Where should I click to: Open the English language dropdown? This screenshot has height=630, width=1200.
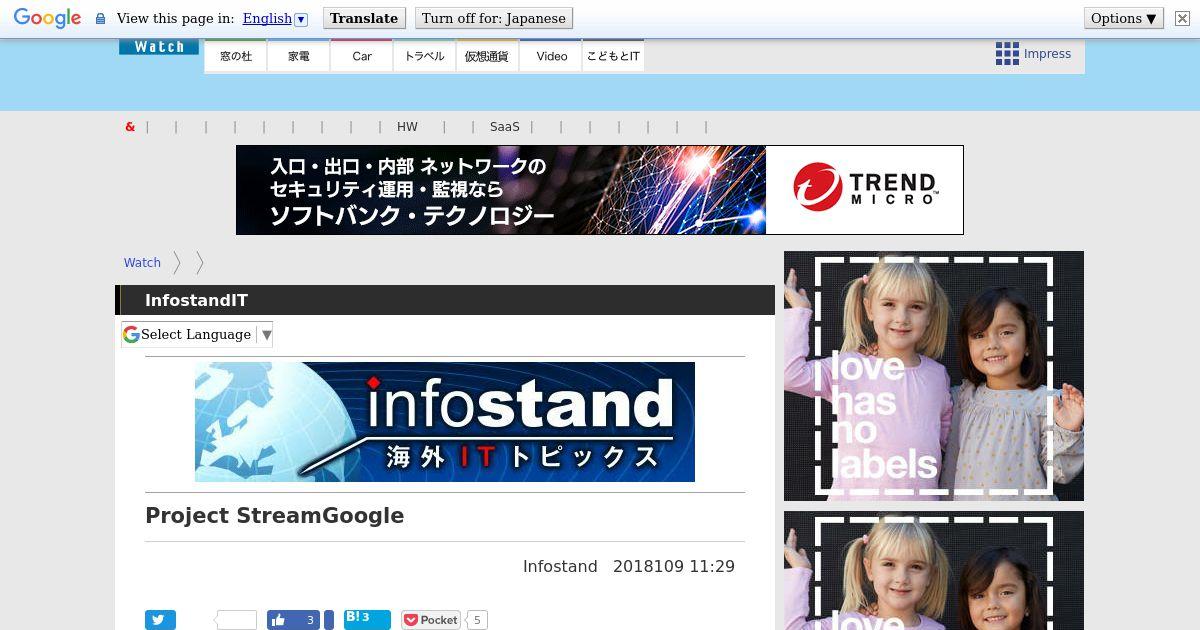tap(275, 18)
